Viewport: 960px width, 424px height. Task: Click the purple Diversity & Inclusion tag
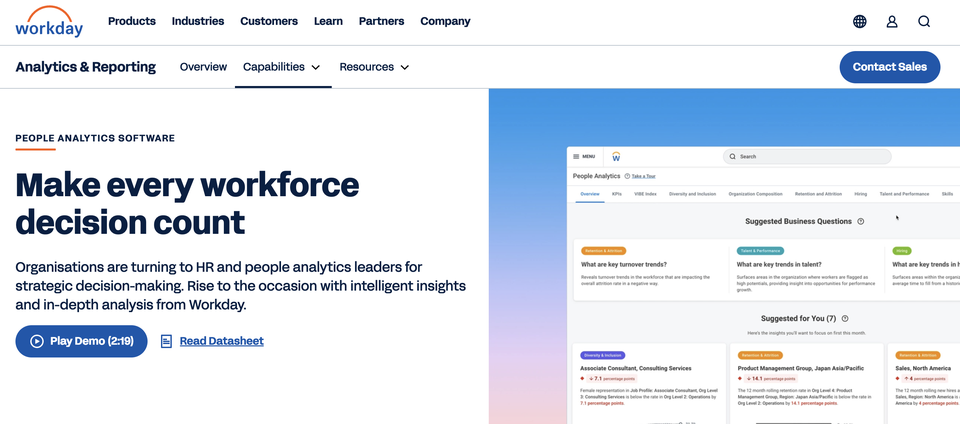point(602,355)
